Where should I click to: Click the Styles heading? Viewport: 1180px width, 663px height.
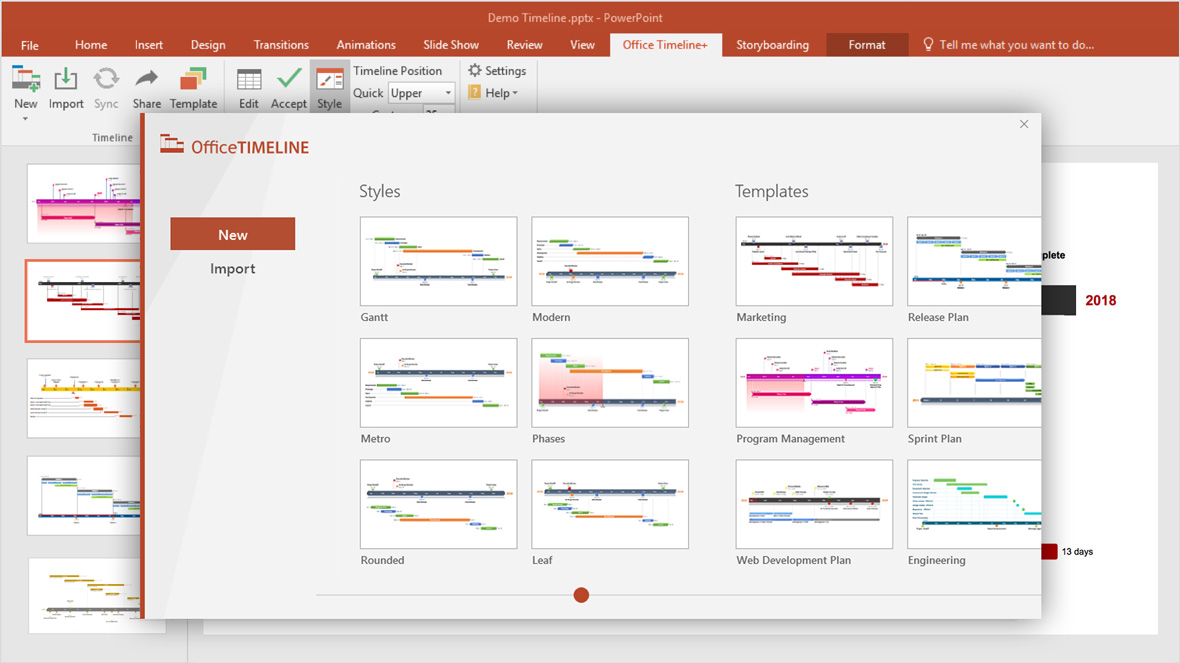coord(379,191)
